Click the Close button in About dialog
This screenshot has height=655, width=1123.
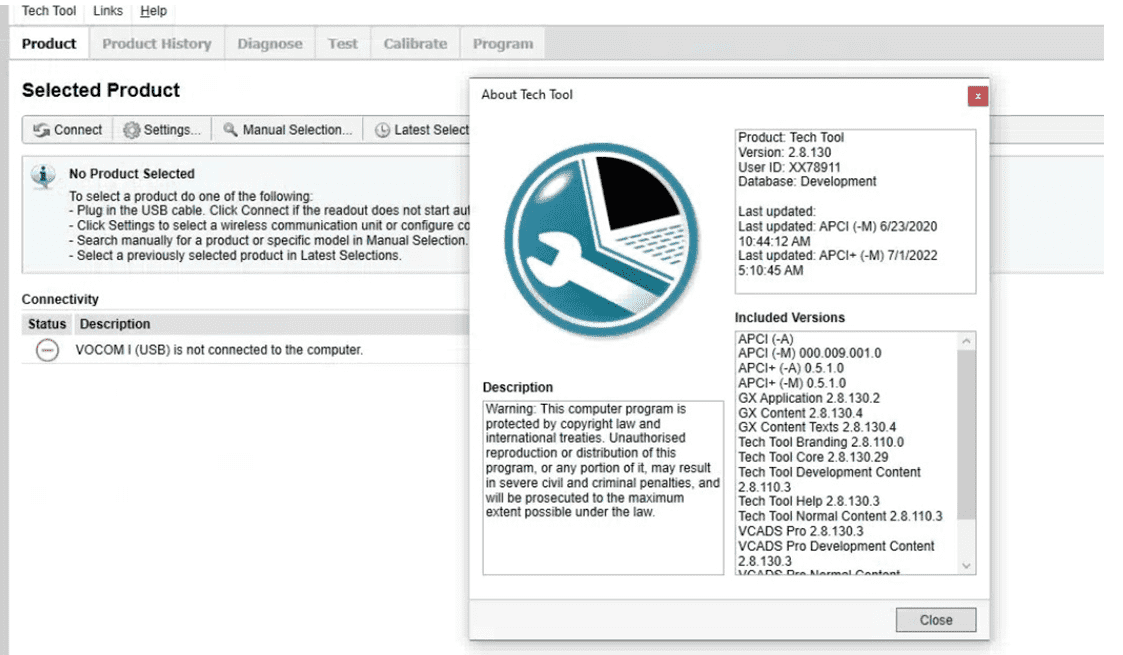(x=935, y=620)
